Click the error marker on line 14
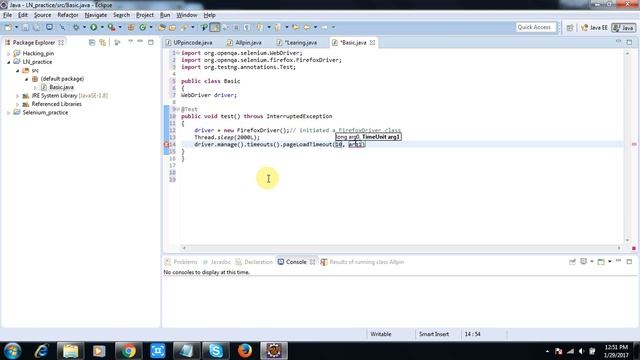This screenshot has height=360, width=640. pos(167,144)
